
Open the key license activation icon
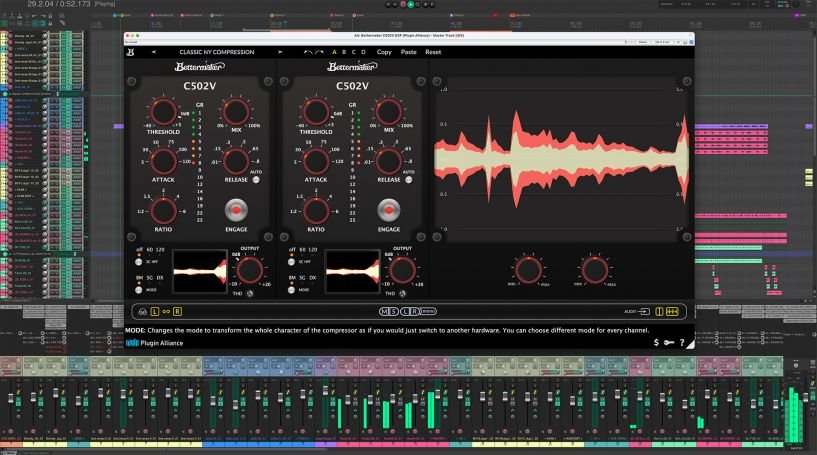click(x=669, y=343)
